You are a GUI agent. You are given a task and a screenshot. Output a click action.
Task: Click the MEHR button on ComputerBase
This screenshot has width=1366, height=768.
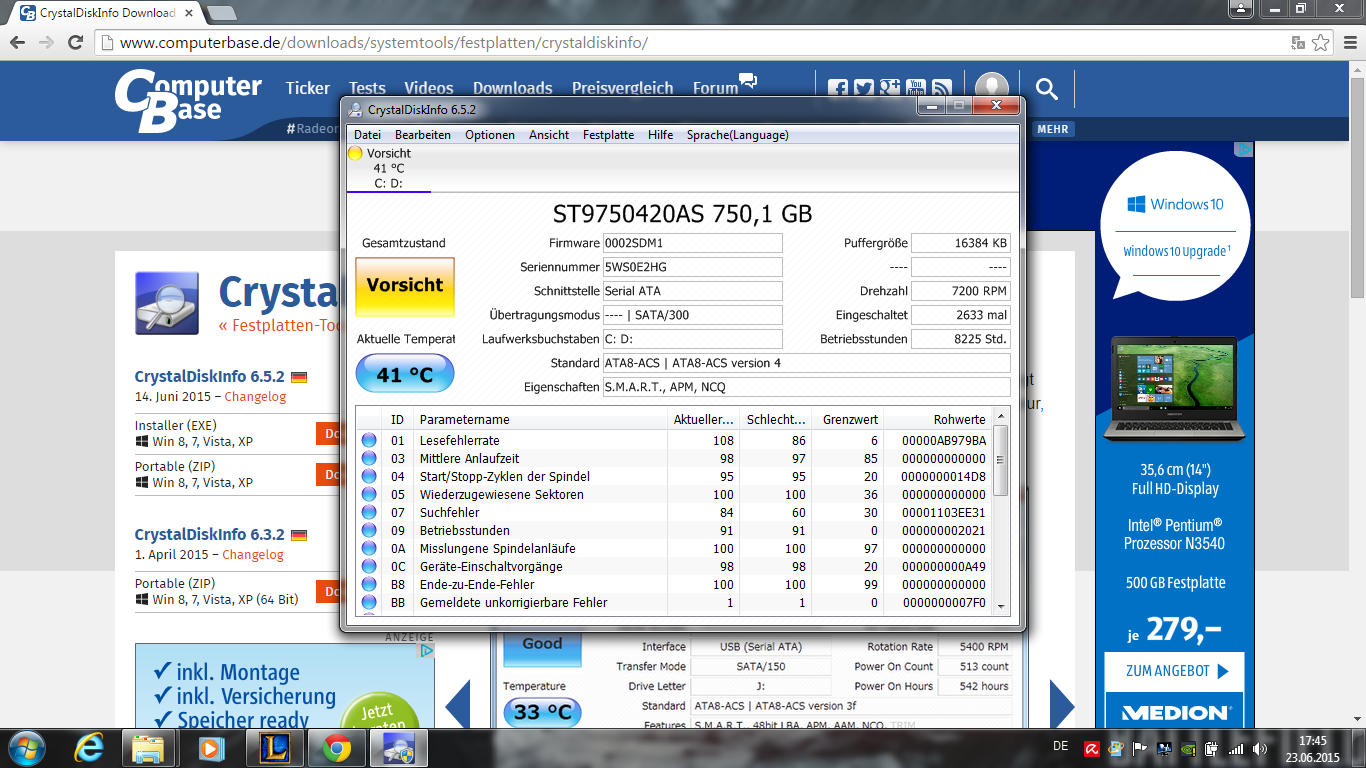coord(1052,129)
